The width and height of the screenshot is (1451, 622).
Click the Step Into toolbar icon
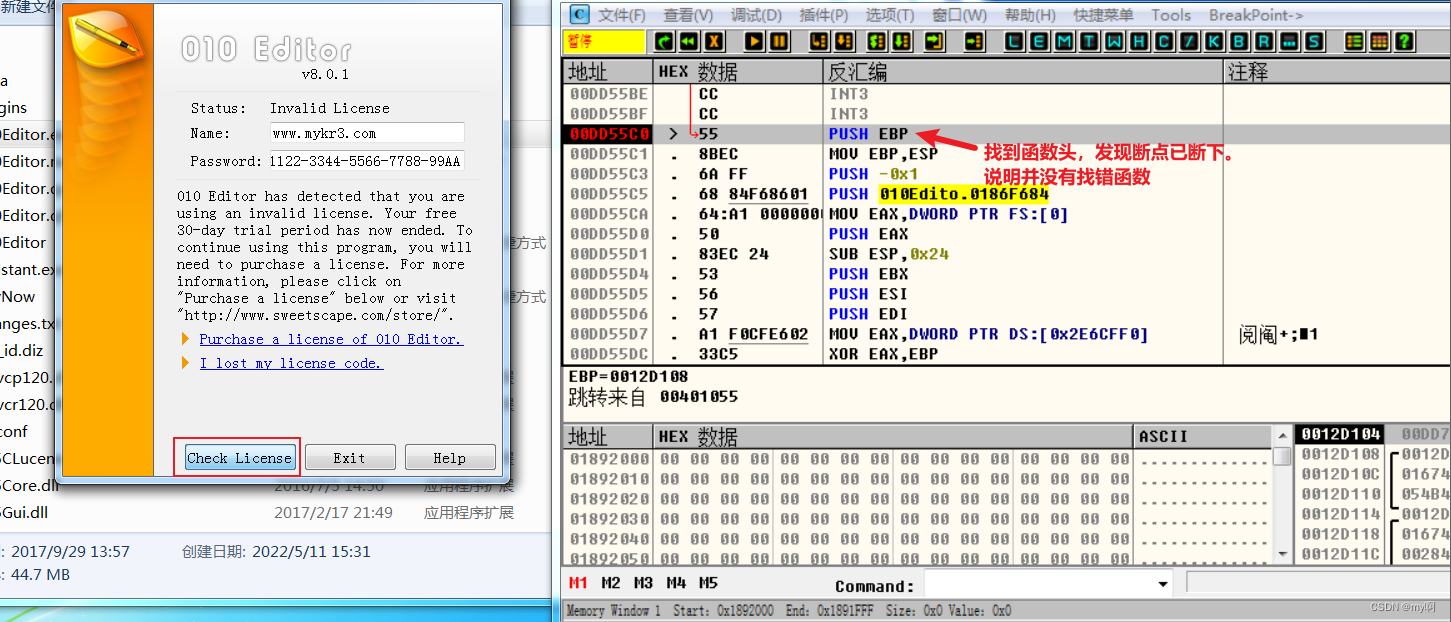click(x=818, y=41)
